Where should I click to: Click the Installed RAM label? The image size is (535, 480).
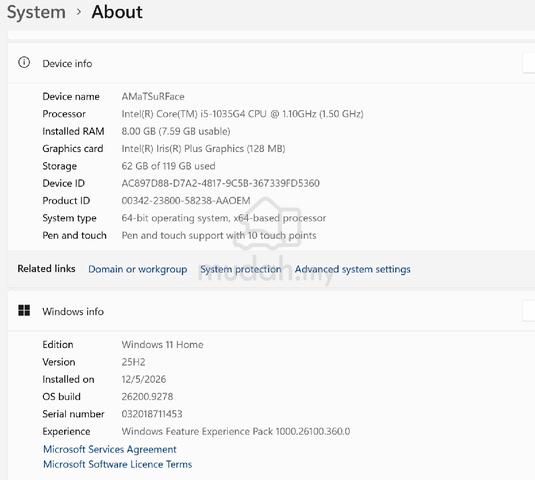[x=73, y=131]
